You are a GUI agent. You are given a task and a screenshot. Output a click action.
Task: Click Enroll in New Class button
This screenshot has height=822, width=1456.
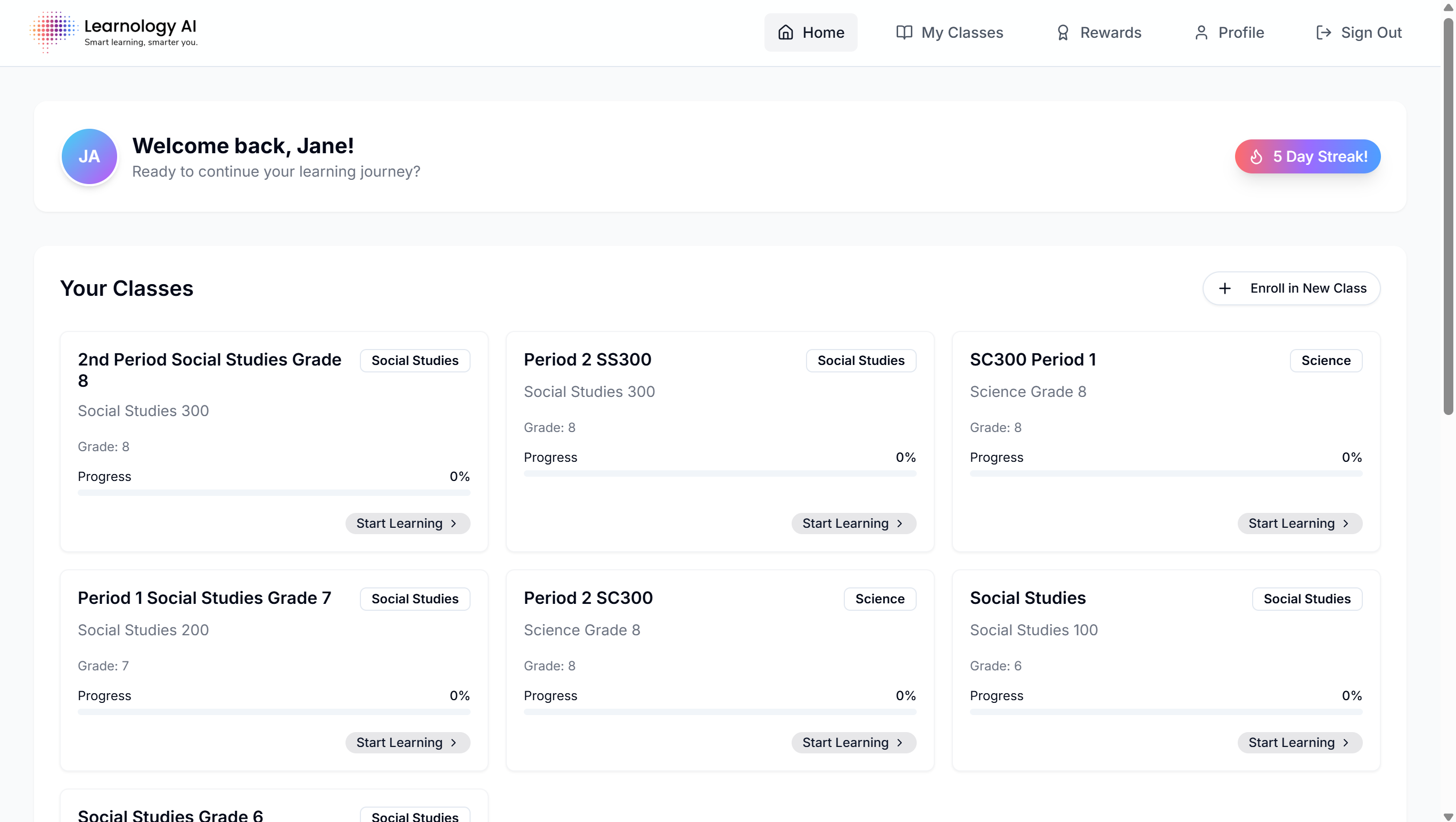(1291, 289)
